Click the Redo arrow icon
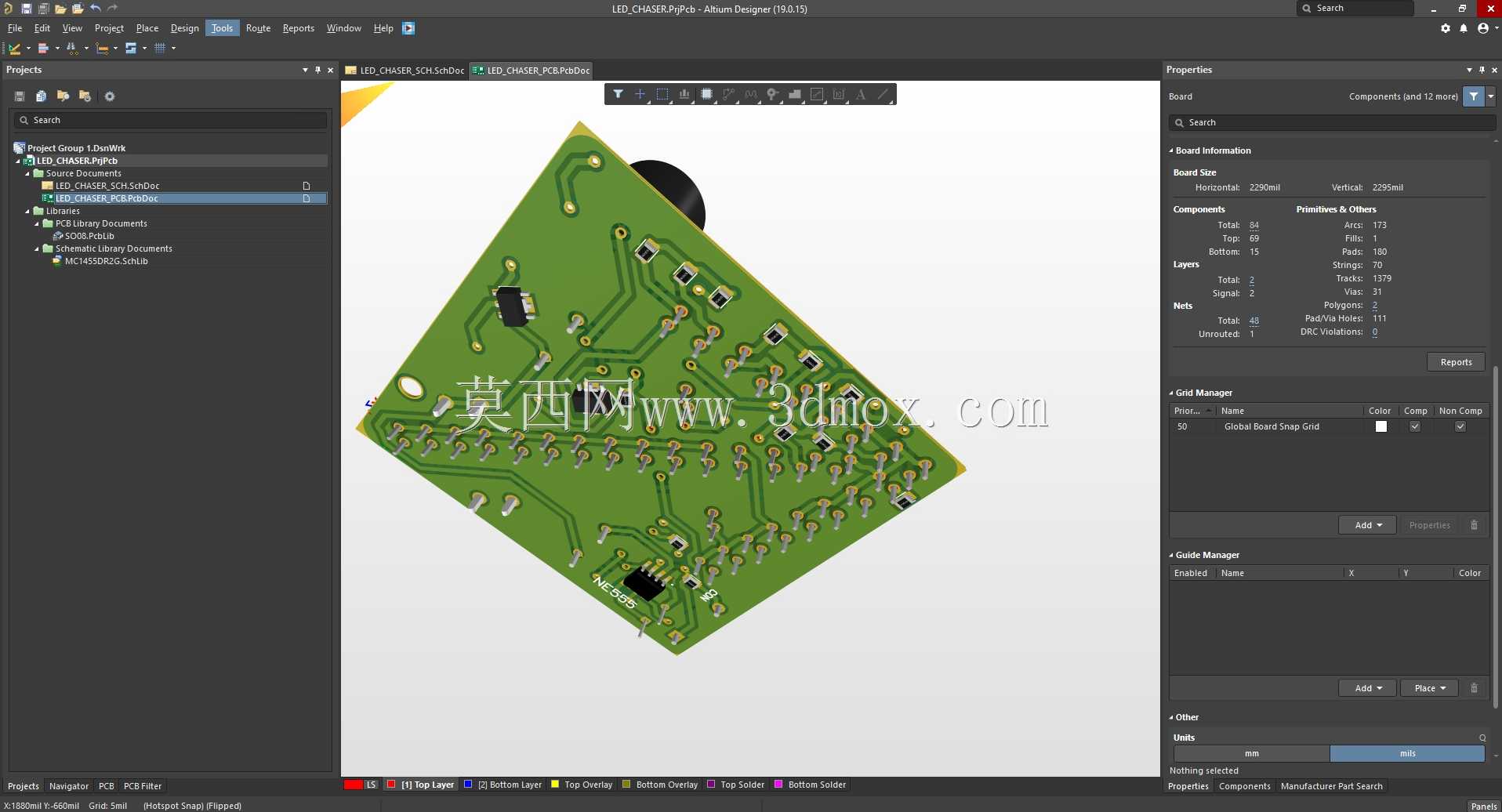 [112, 9]
